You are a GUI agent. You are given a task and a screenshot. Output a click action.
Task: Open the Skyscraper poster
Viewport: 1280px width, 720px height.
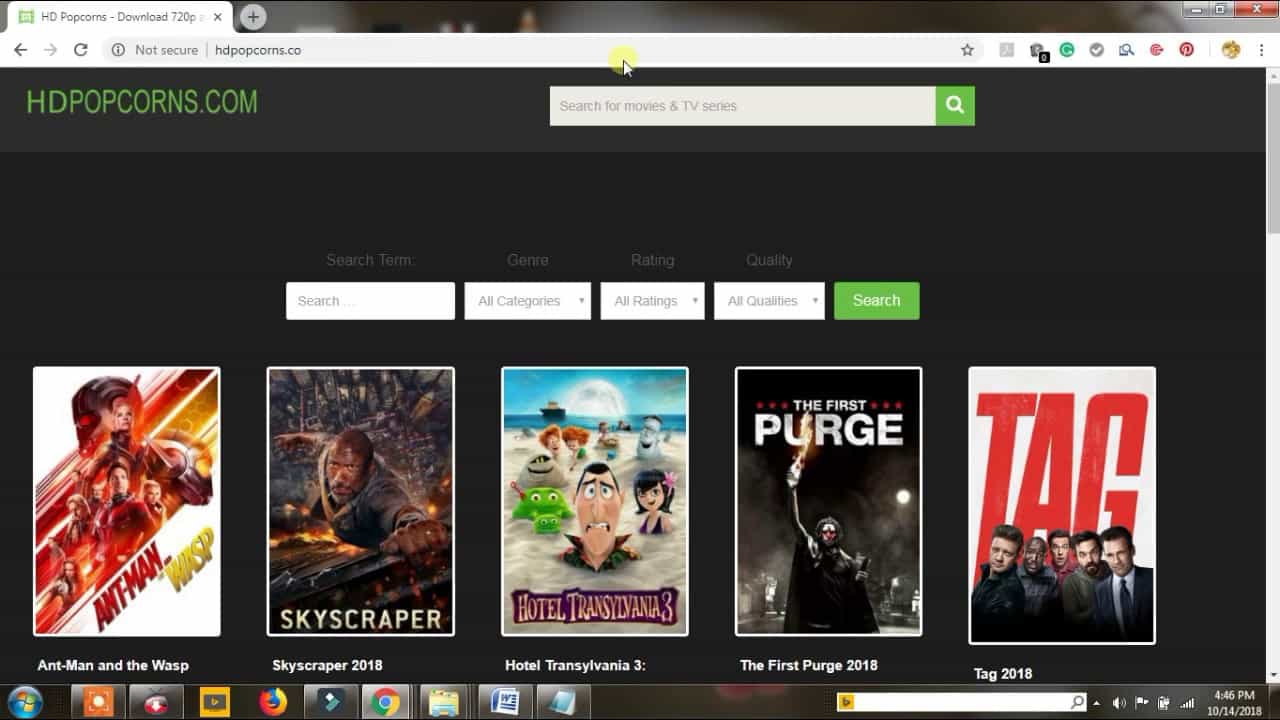361,501
